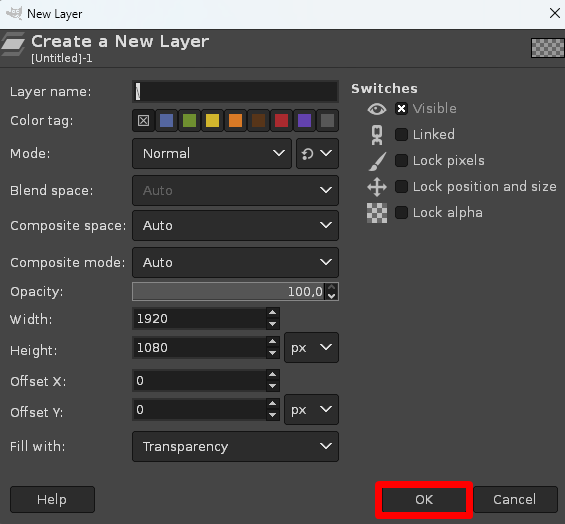Screen dimensions: 565x524
Task: Click the Lock alpha checkerboard icon
Action: (377, 213)
